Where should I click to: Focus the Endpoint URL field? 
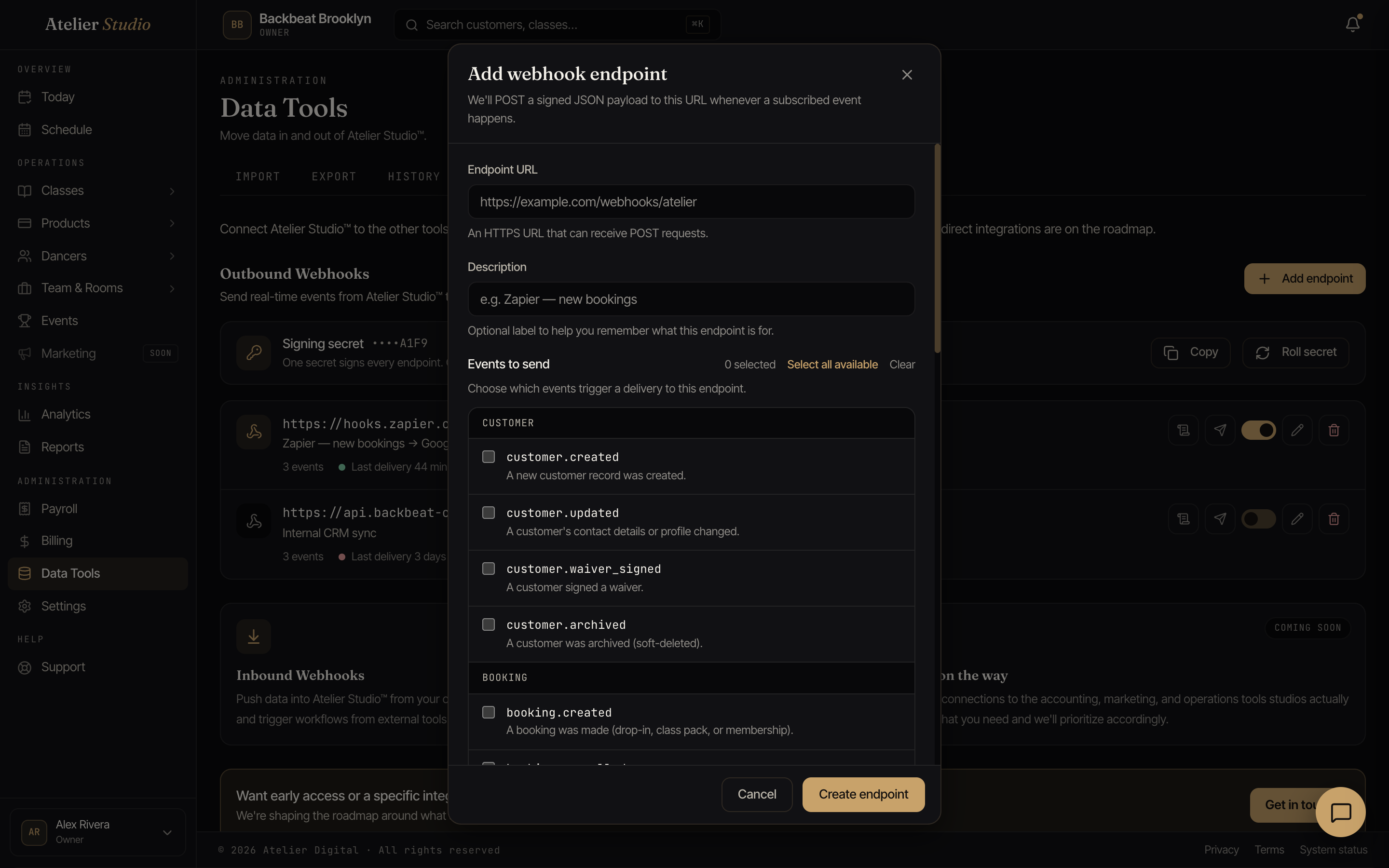[x=691, y=202]
